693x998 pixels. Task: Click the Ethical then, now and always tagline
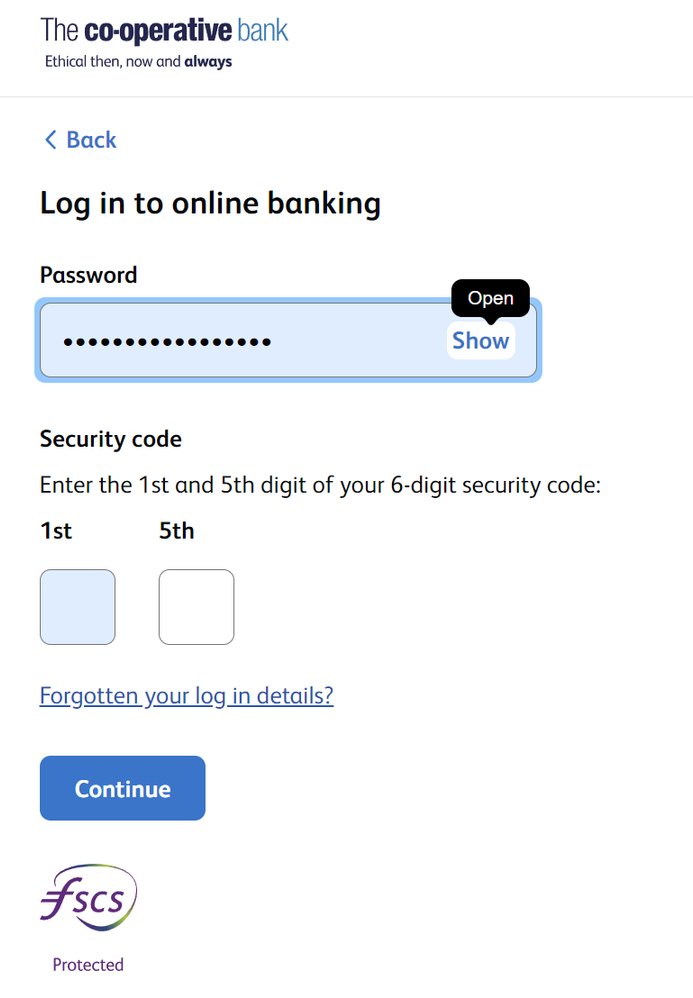(138, 62)
